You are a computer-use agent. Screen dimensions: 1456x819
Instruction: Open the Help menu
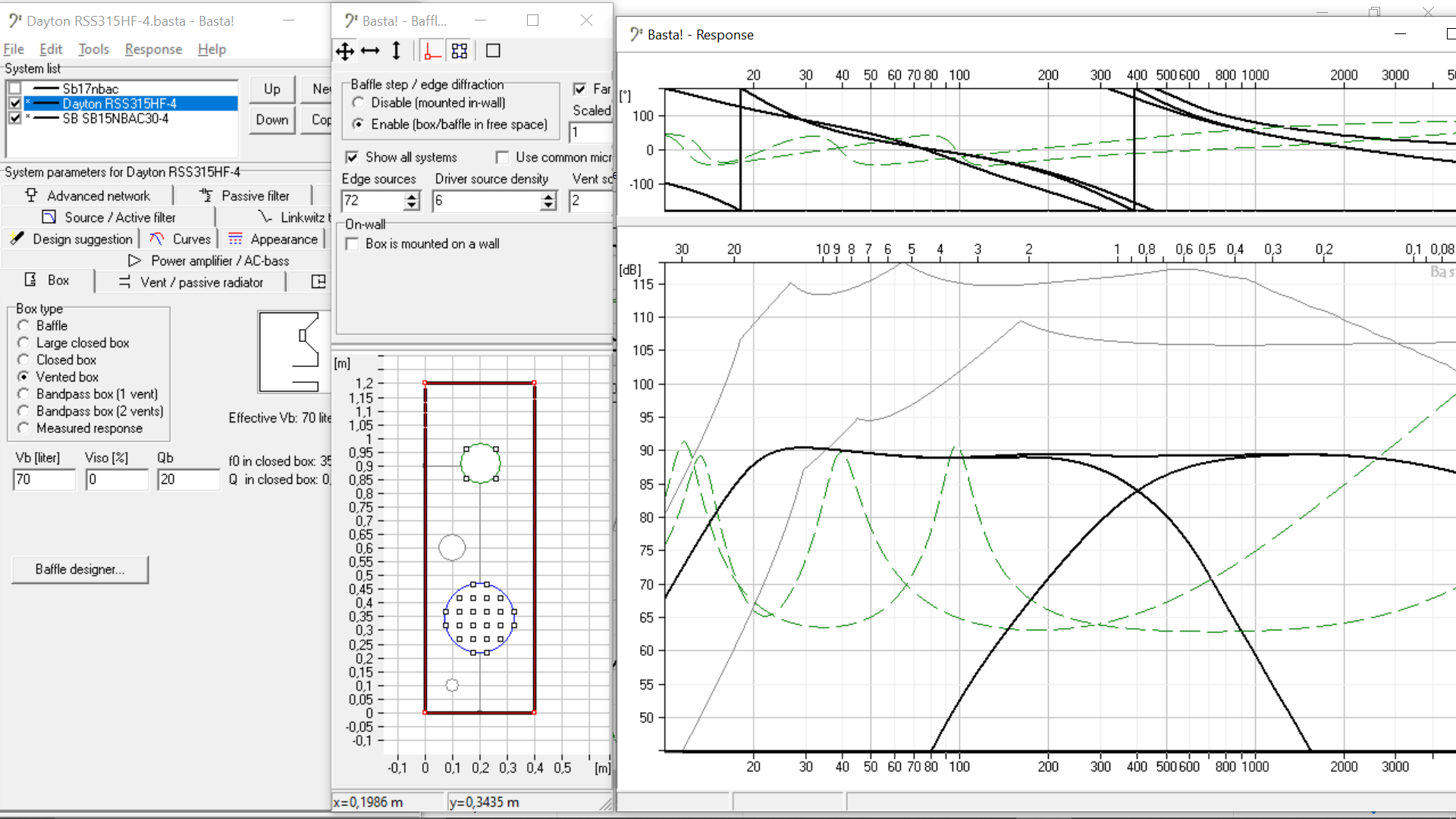click(212, 49)
